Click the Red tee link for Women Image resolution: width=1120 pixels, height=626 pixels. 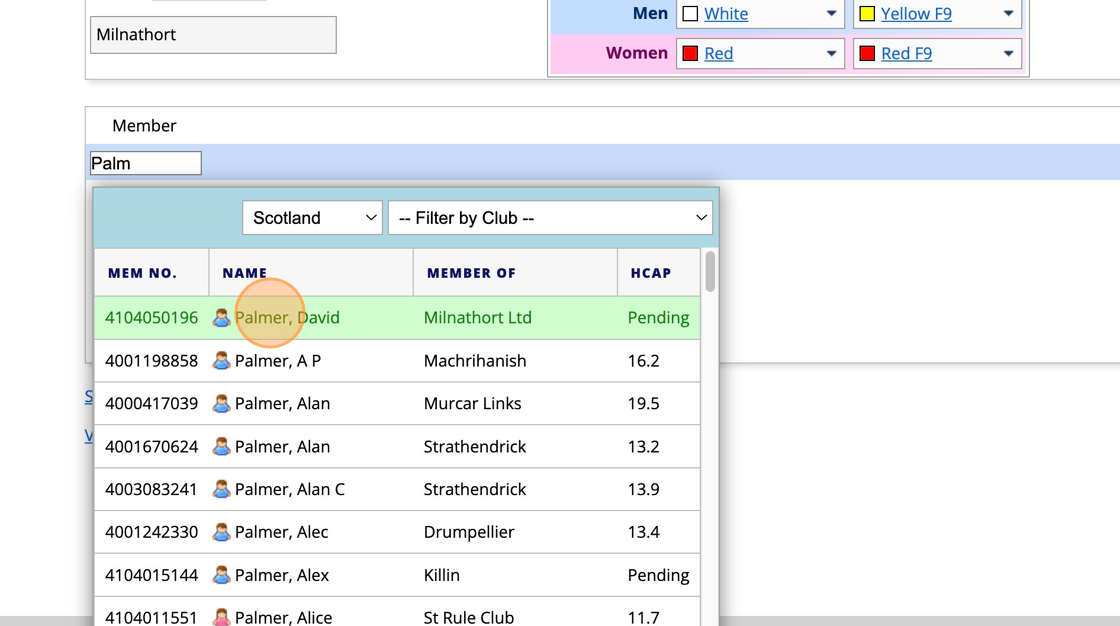pyautogui.click(x=719, y=54)
